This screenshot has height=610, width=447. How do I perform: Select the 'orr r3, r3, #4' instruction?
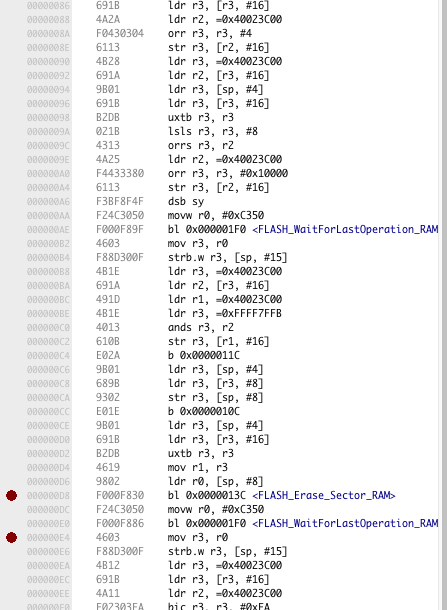coord(210,33)
